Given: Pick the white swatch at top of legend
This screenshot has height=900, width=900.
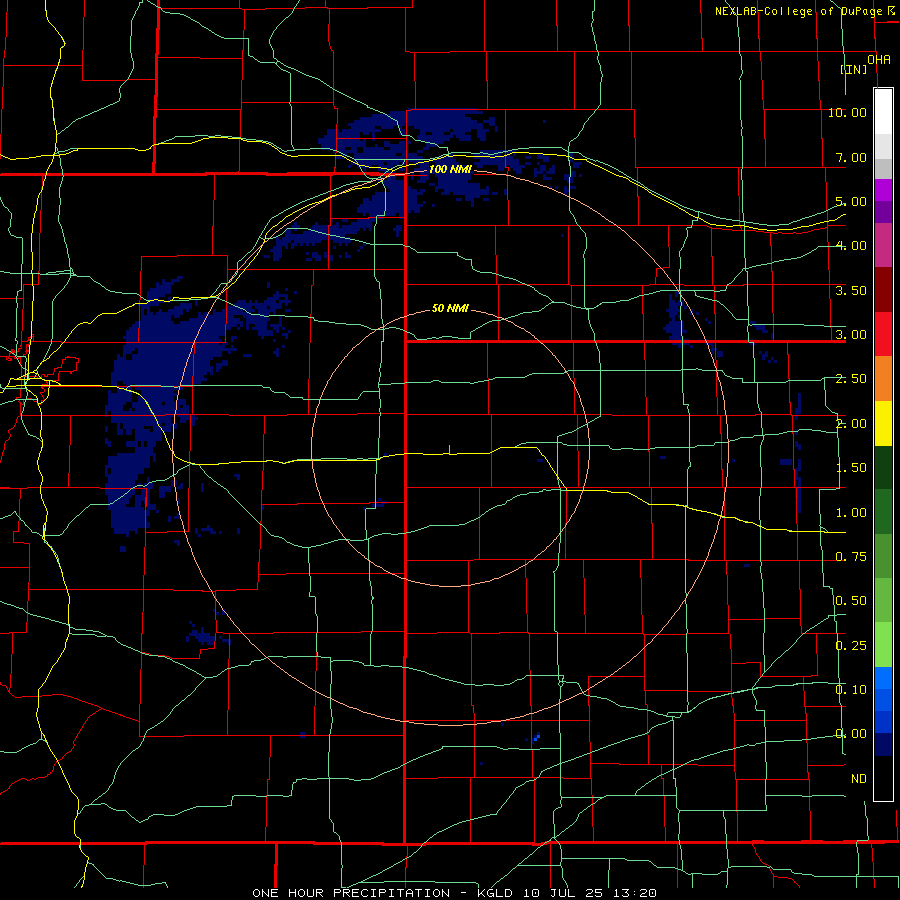Looking at the screenshot, I should pyautogui.click(x=883, y=112).
